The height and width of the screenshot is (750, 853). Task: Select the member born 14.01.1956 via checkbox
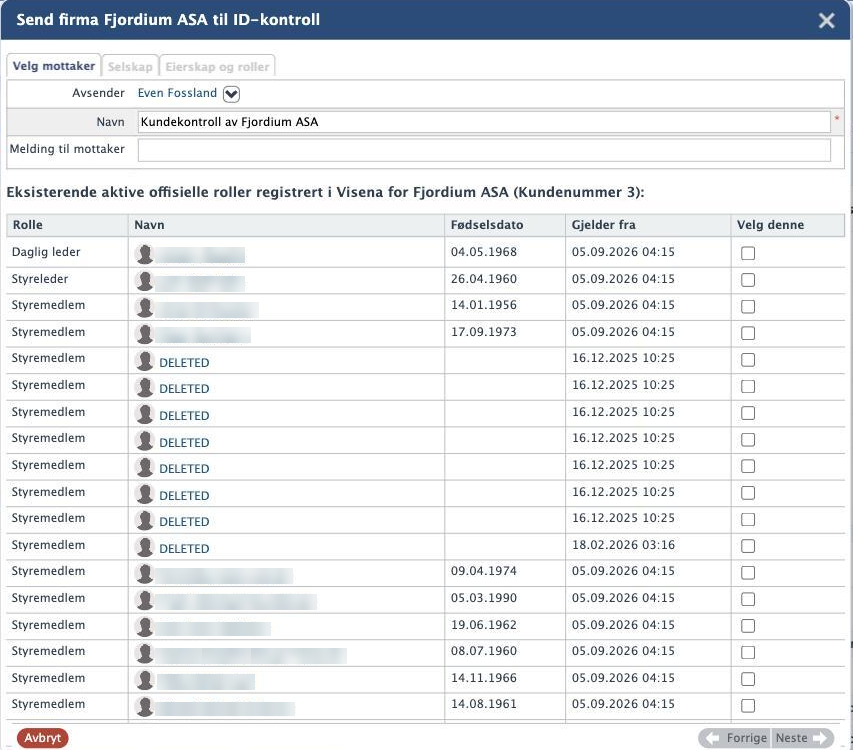(748, 306)
